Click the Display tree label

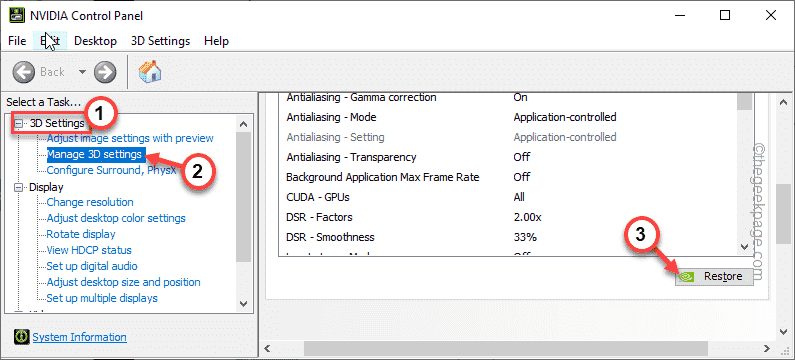point(46,187)
